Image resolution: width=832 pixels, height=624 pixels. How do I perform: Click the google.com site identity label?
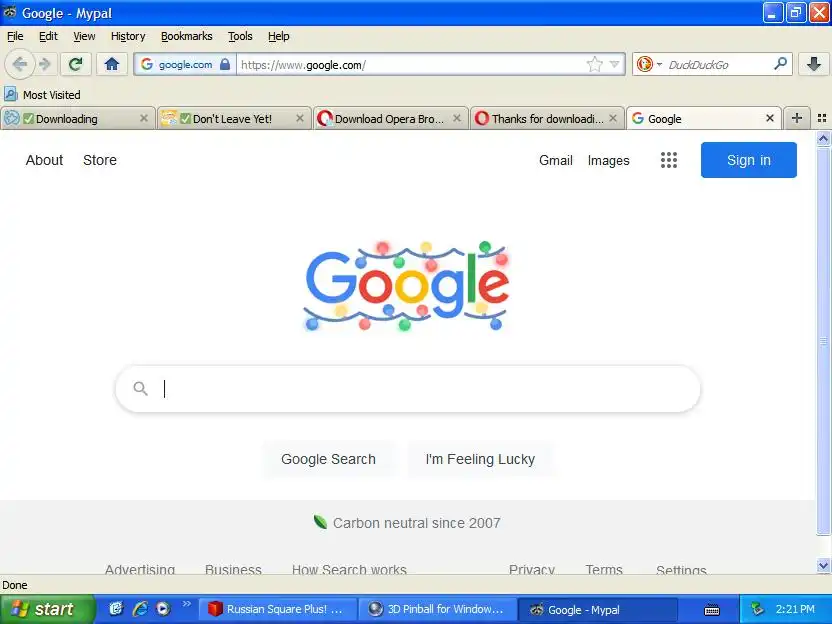click(185, 65)
